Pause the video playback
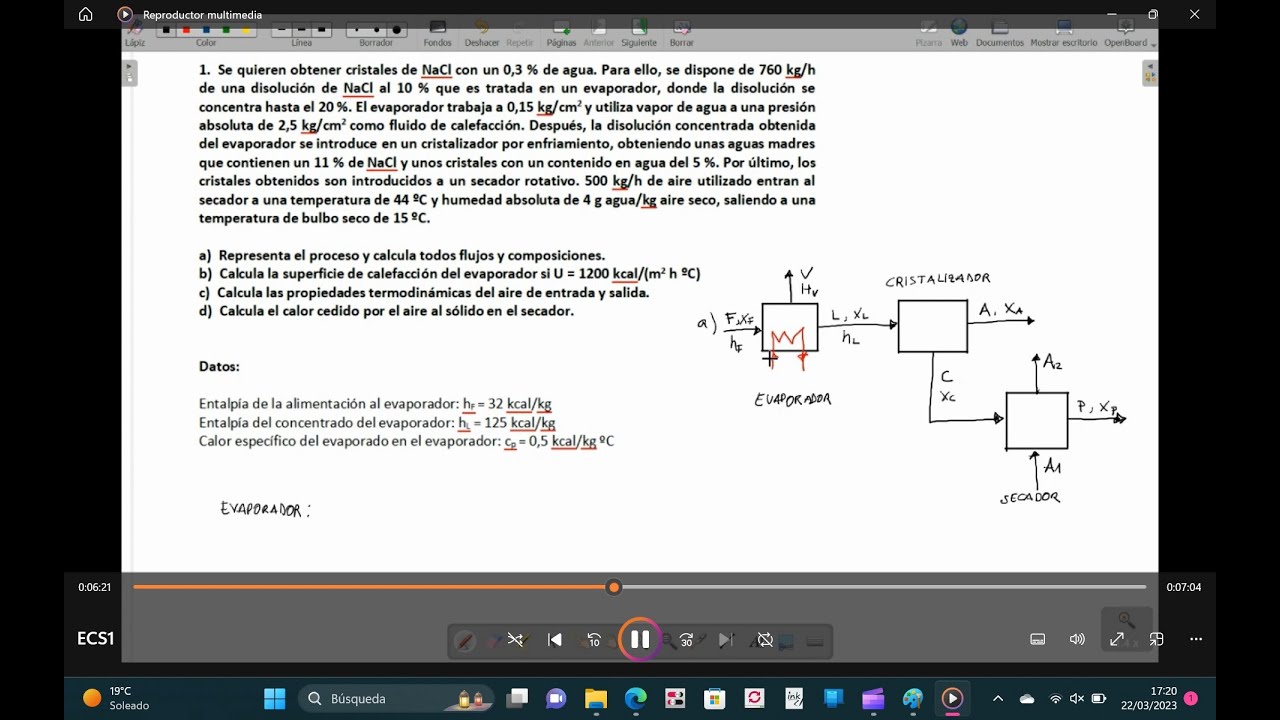The height and width of the screenshot is (720, 1280). tap(640, 639)
